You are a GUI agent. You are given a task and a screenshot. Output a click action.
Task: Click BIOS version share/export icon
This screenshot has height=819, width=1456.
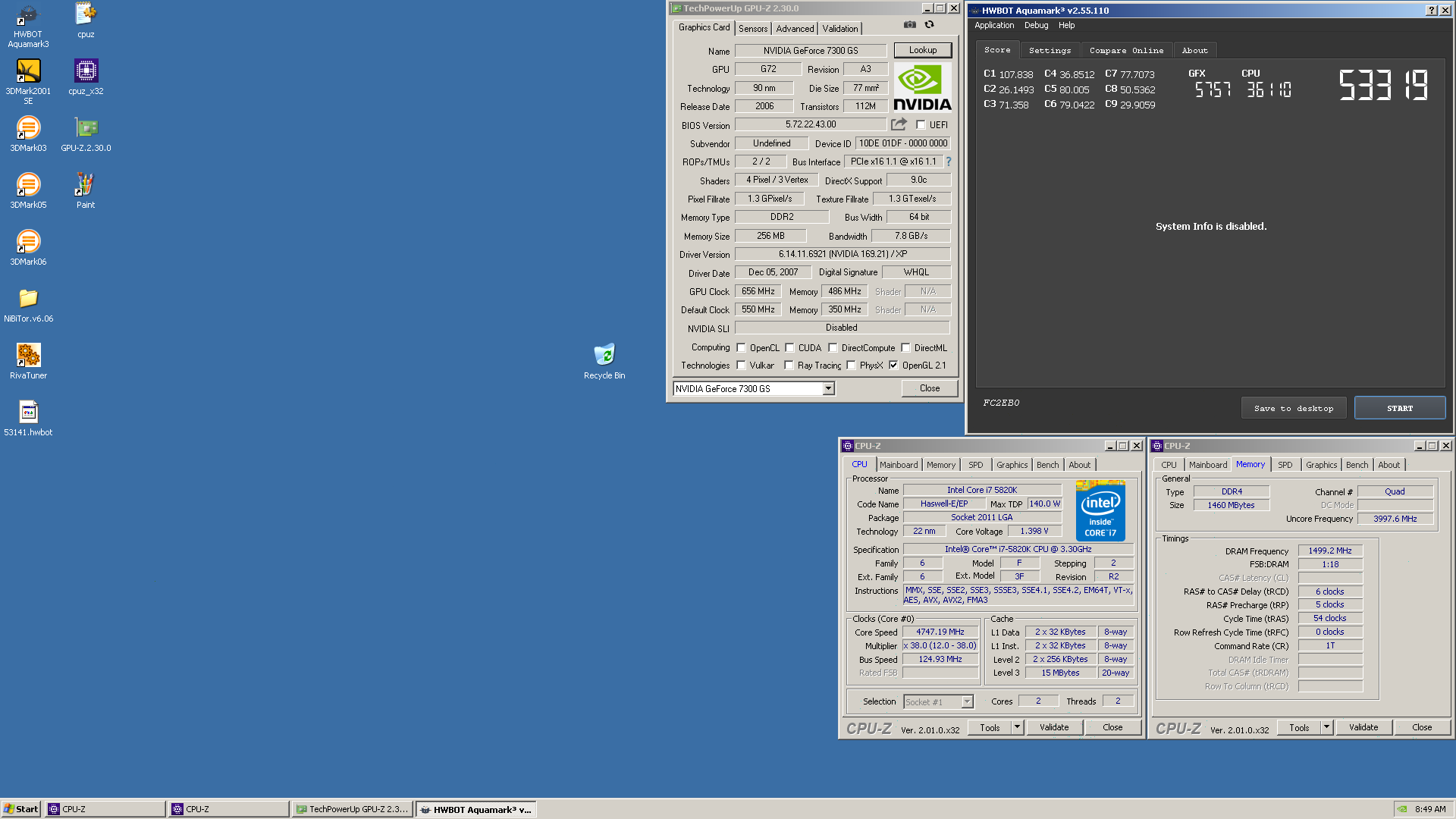pyautogui.click(x=899, y=124)
